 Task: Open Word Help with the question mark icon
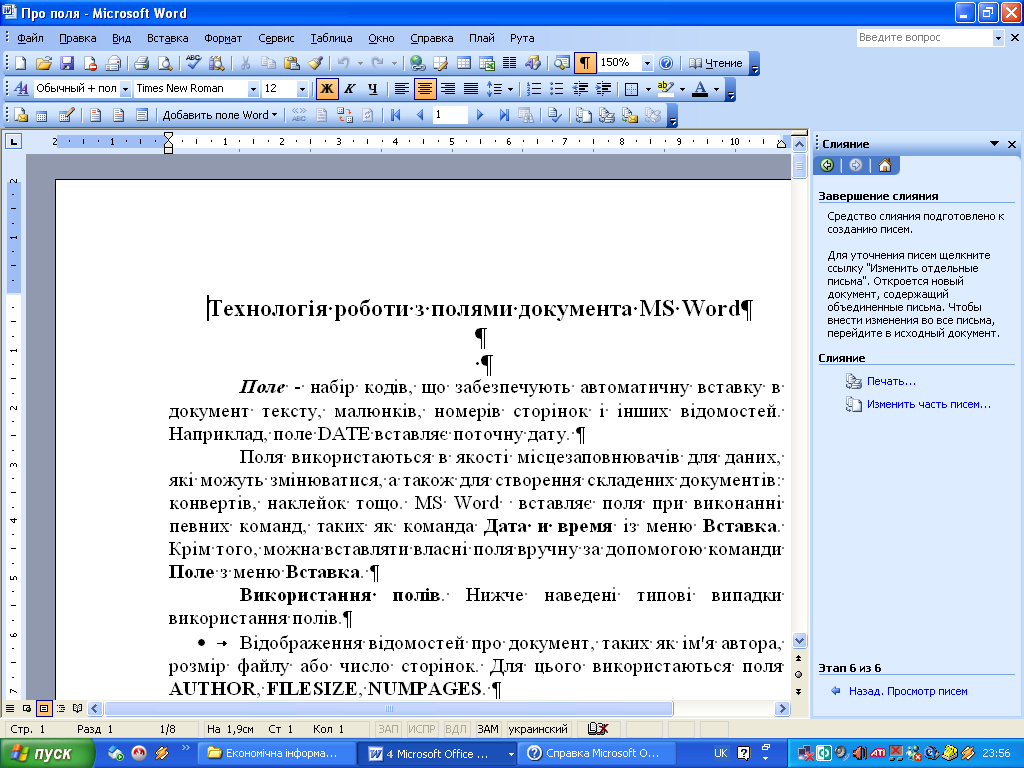[666, 63]
